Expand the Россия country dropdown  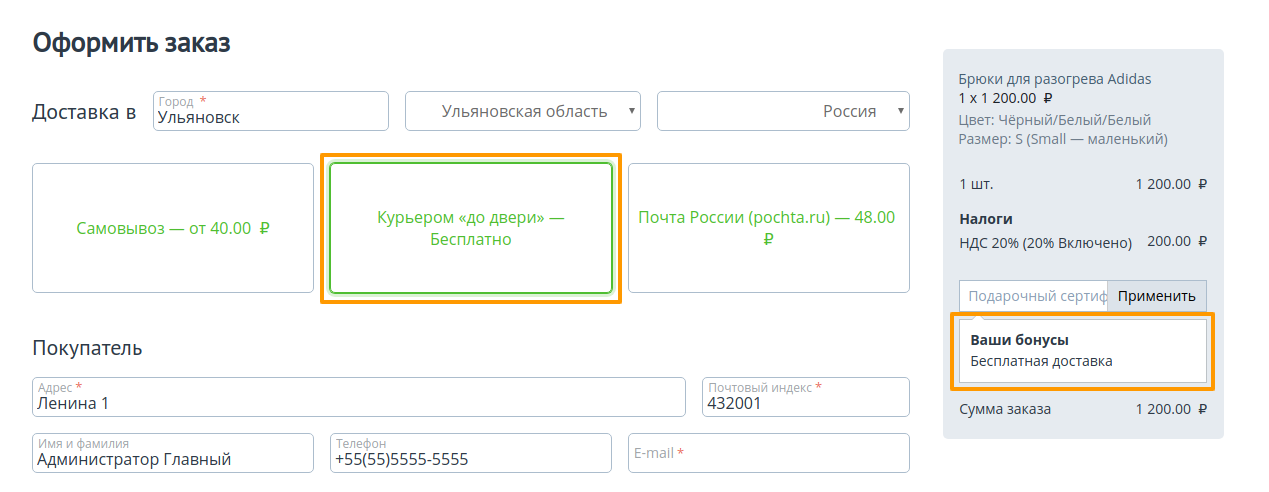coord(782,111)
